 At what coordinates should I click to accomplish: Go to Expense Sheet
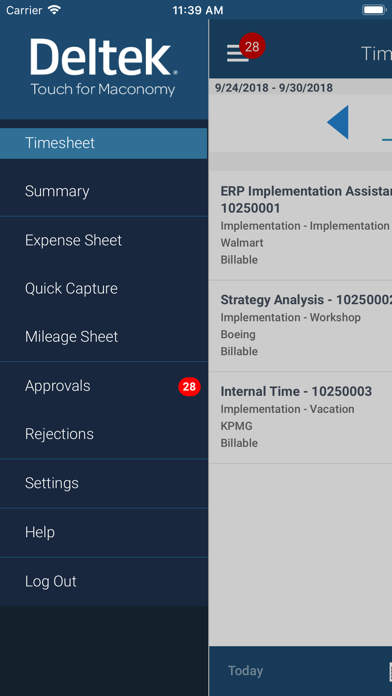pos(103,240)
